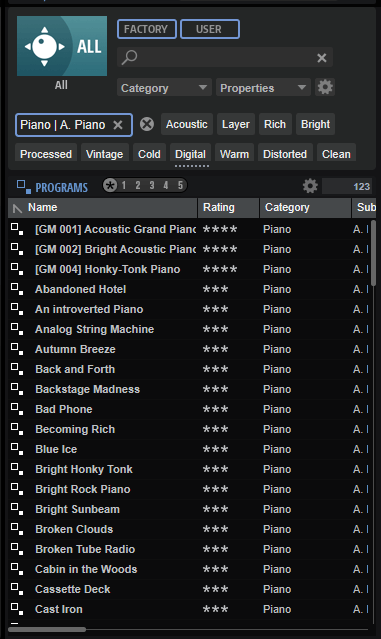Reset all filters with circled X icon
This screenshot has height=639, width=381.
(x=147, y=124)
